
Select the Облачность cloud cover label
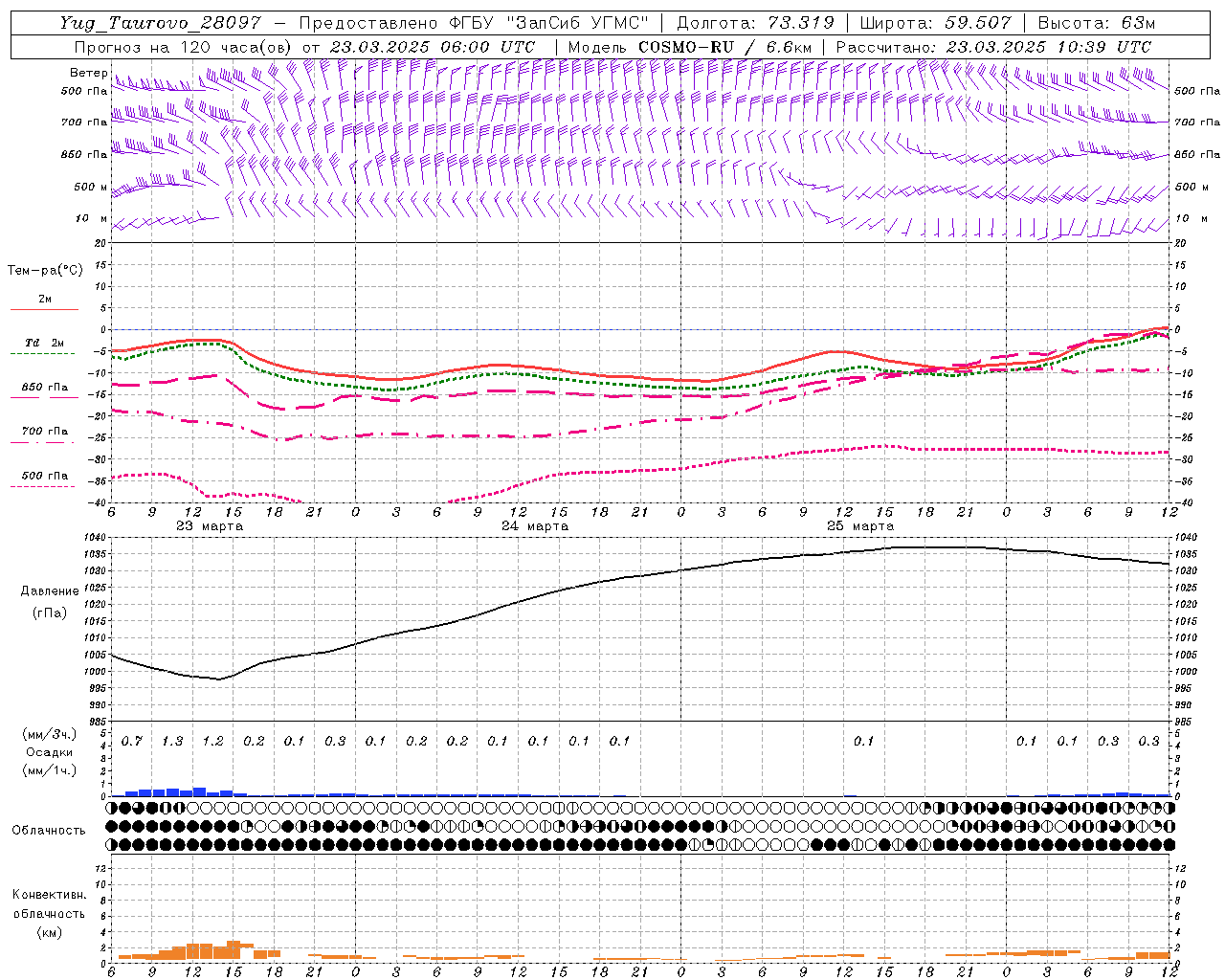point(49,831)
